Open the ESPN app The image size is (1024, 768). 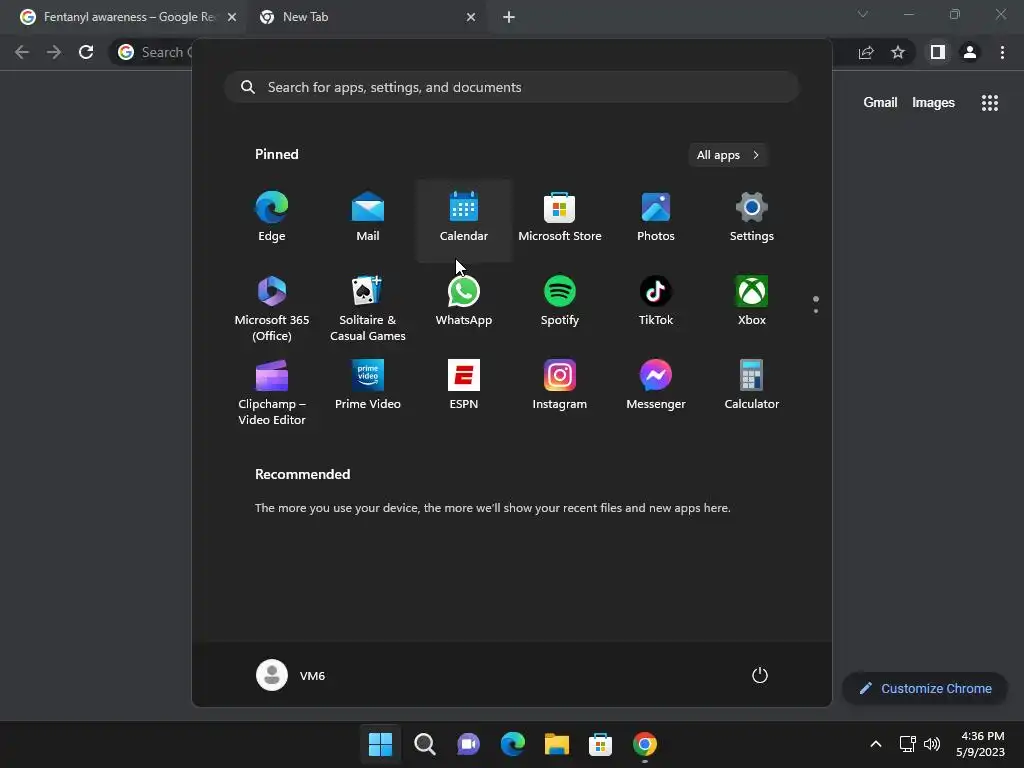[464, 385]
